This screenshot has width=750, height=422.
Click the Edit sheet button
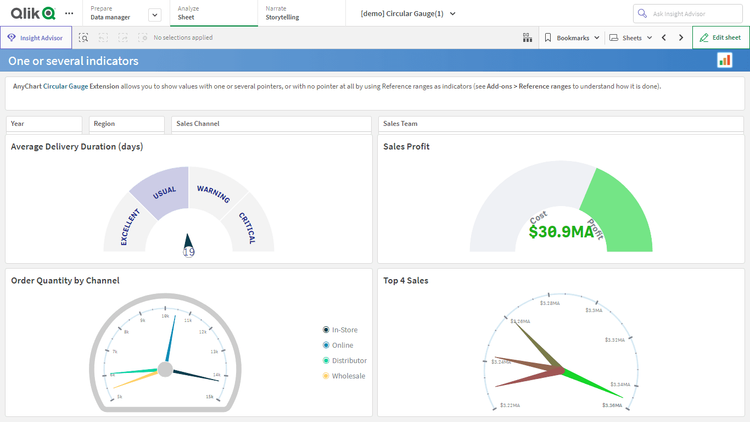tap(720, 37)
